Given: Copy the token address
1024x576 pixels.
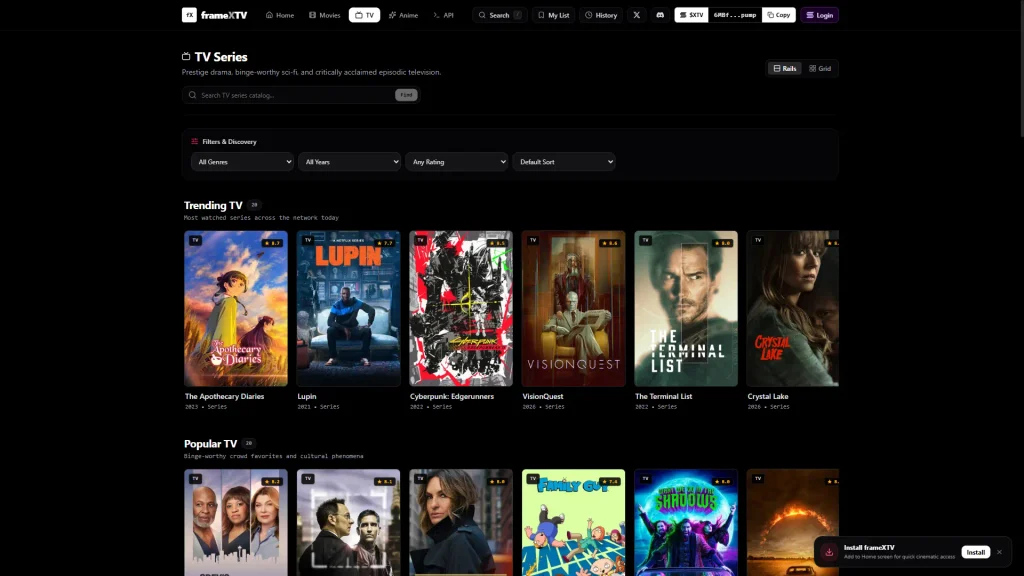Looking at the screenshot, I should tap(778, 15).
